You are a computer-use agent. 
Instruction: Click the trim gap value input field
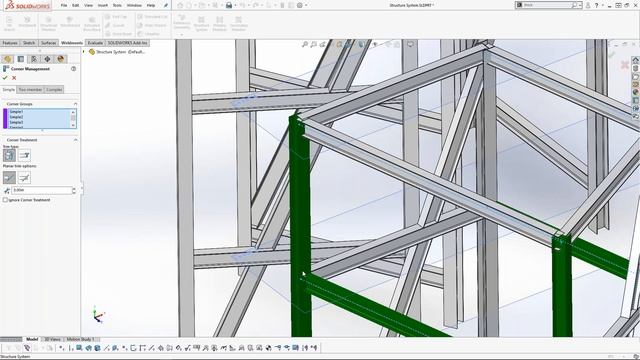point(41,190)
